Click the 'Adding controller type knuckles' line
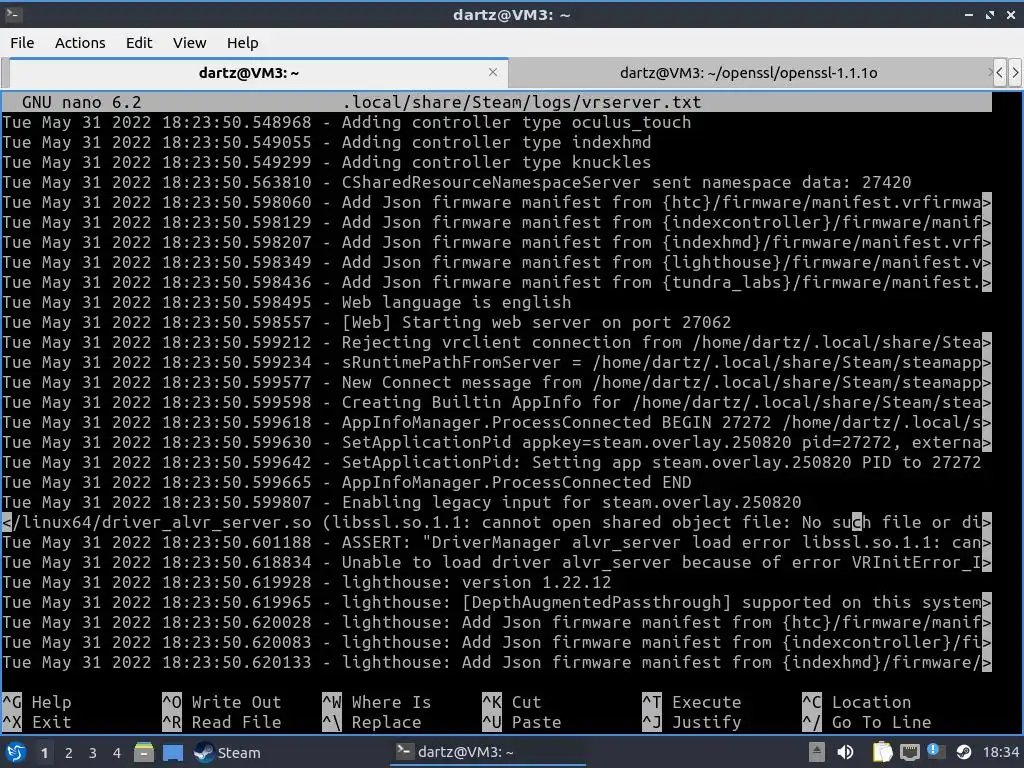 coord(327,162)
